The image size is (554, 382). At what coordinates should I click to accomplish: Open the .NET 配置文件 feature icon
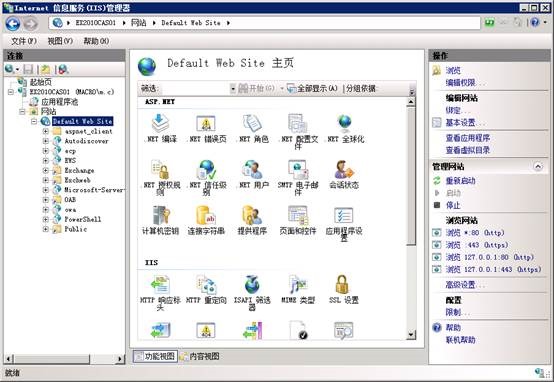click(x=298, y=131)
